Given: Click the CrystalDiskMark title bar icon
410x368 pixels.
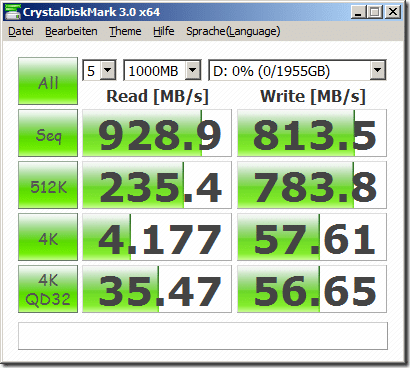Looking at the screenshot, I should 13,13.
